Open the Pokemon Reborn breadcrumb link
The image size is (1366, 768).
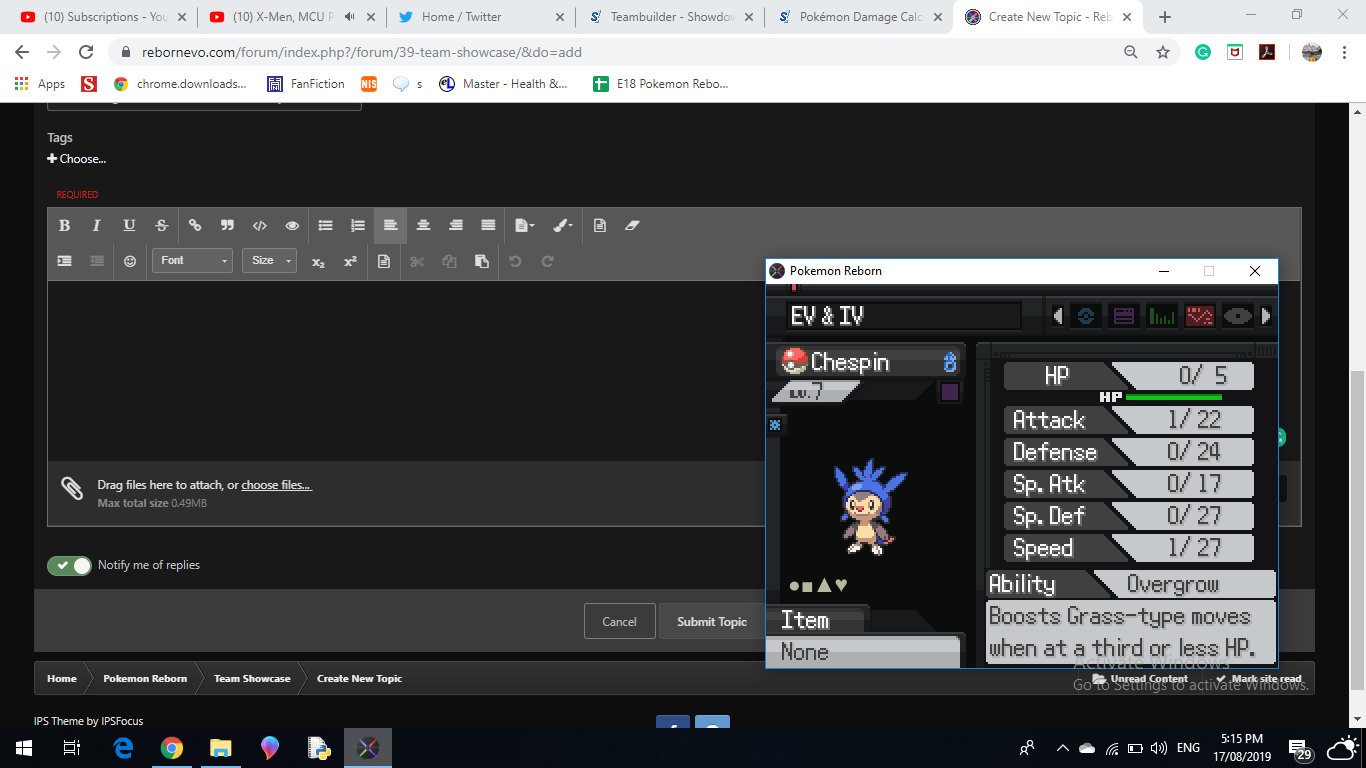click(x=145, y=678)
